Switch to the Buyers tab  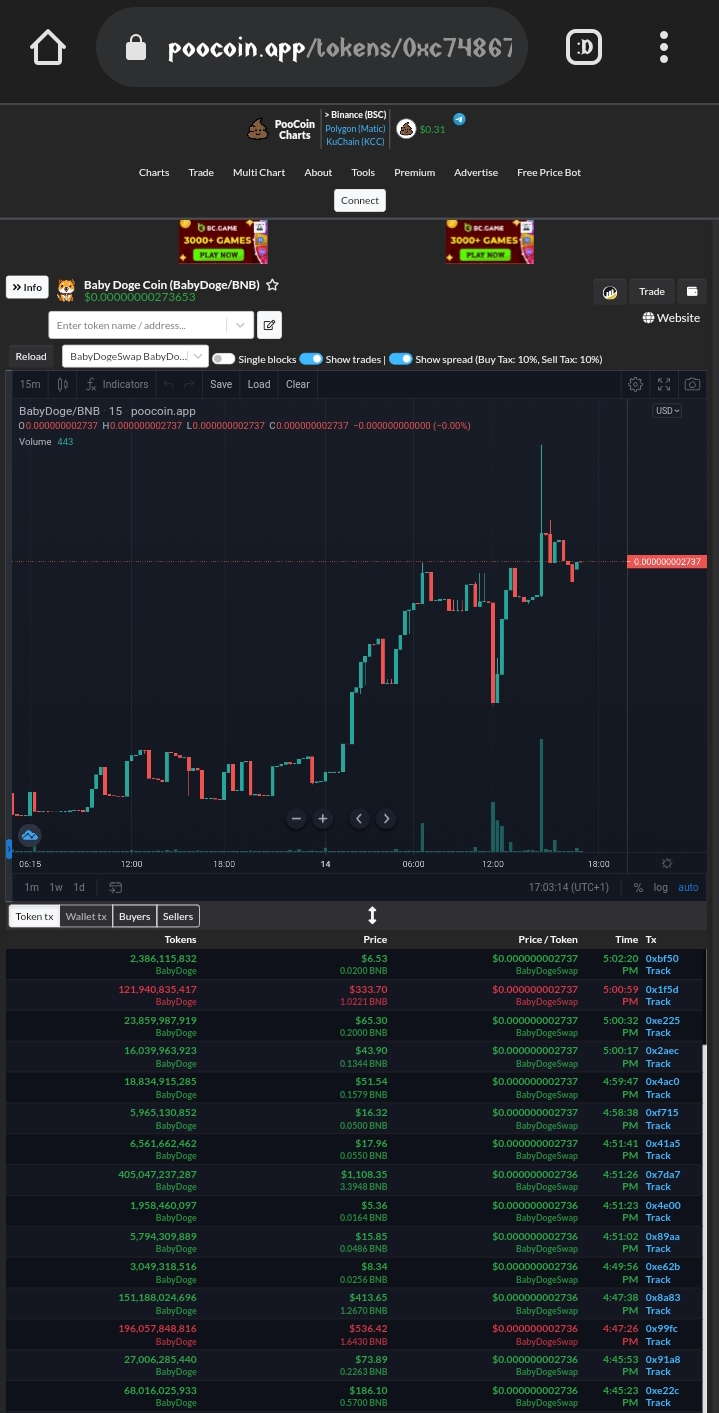pyautogui.click(x=135, y=916)
